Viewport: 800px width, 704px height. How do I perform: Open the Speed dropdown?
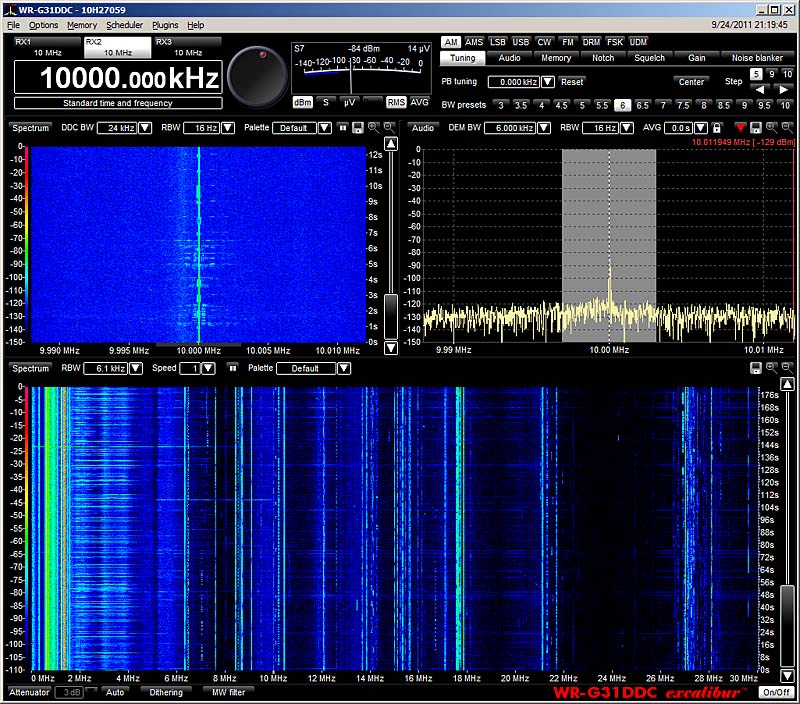208,368
